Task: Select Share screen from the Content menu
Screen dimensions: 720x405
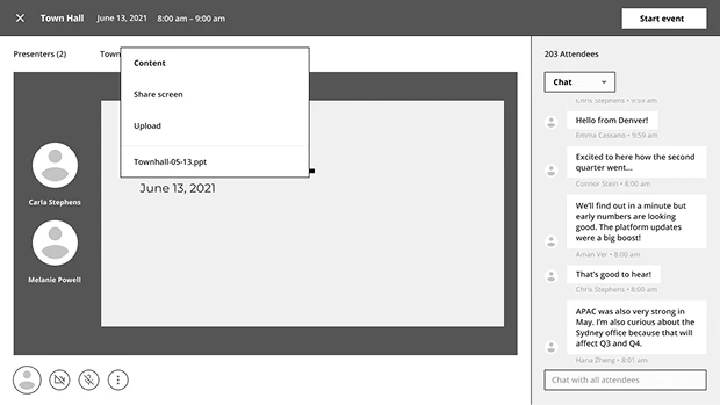Action: click(x=158, y=94)
